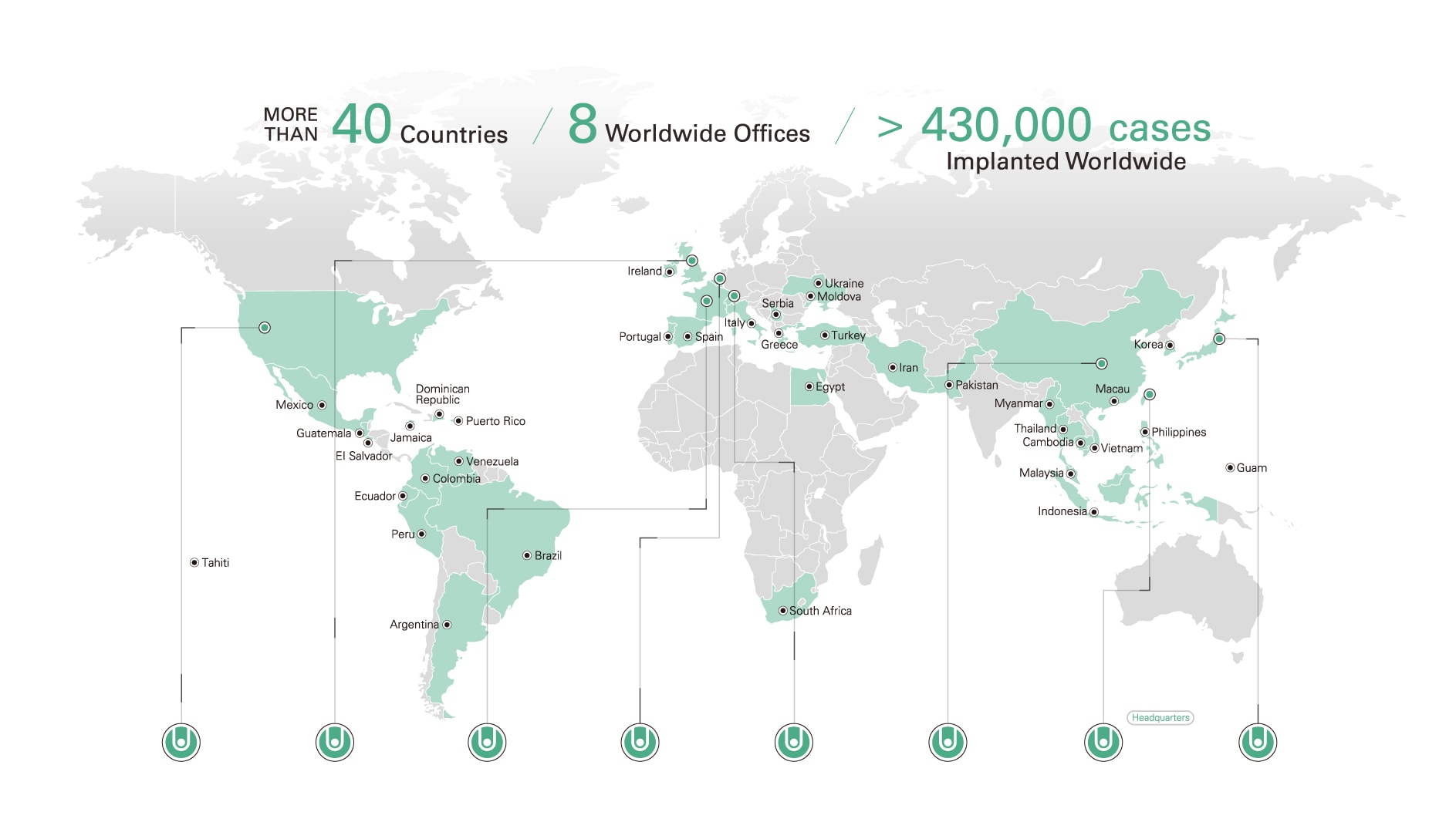Open the office logo linked to United Kingdom
The width and height of the screenshot is (1456, 819).
(x=335, y=743)
